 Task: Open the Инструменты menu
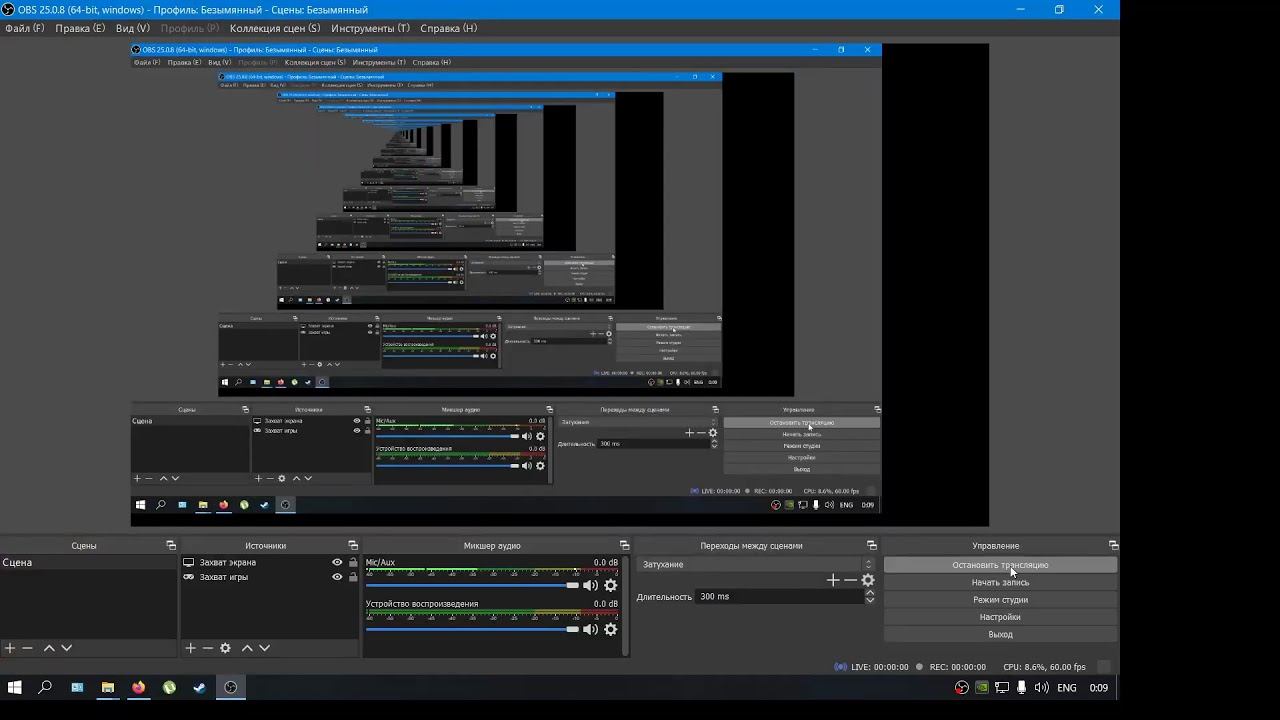[x=370, y=28]
